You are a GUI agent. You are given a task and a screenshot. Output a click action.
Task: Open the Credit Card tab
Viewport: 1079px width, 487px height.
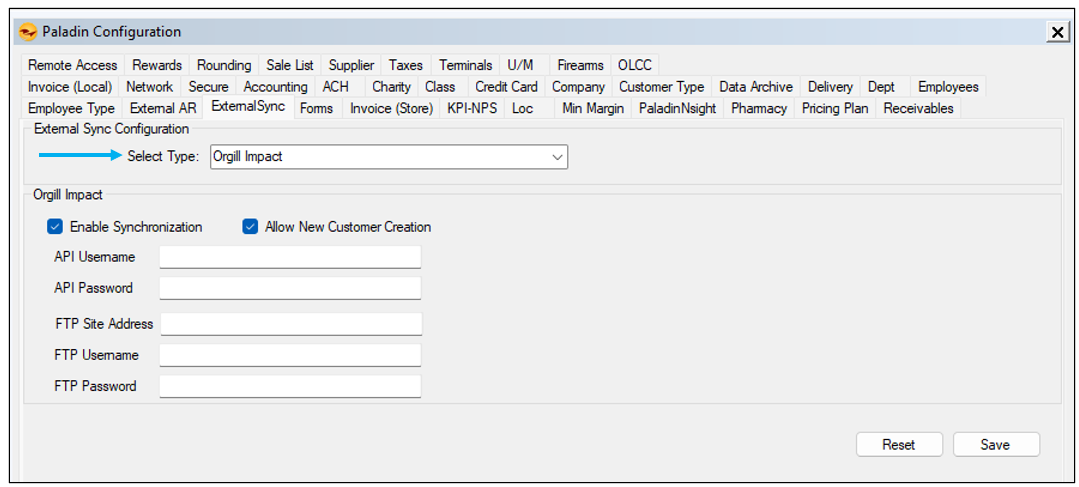tap(506, 87)
